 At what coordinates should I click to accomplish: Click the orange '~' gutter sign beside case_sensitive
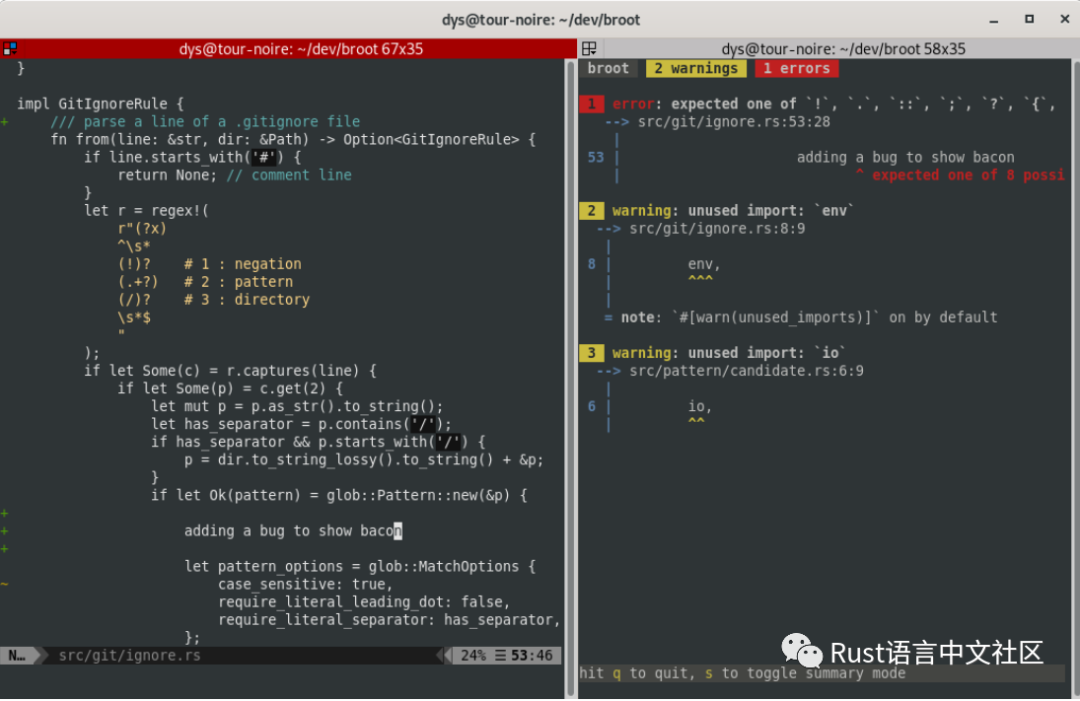pos(5,585)
